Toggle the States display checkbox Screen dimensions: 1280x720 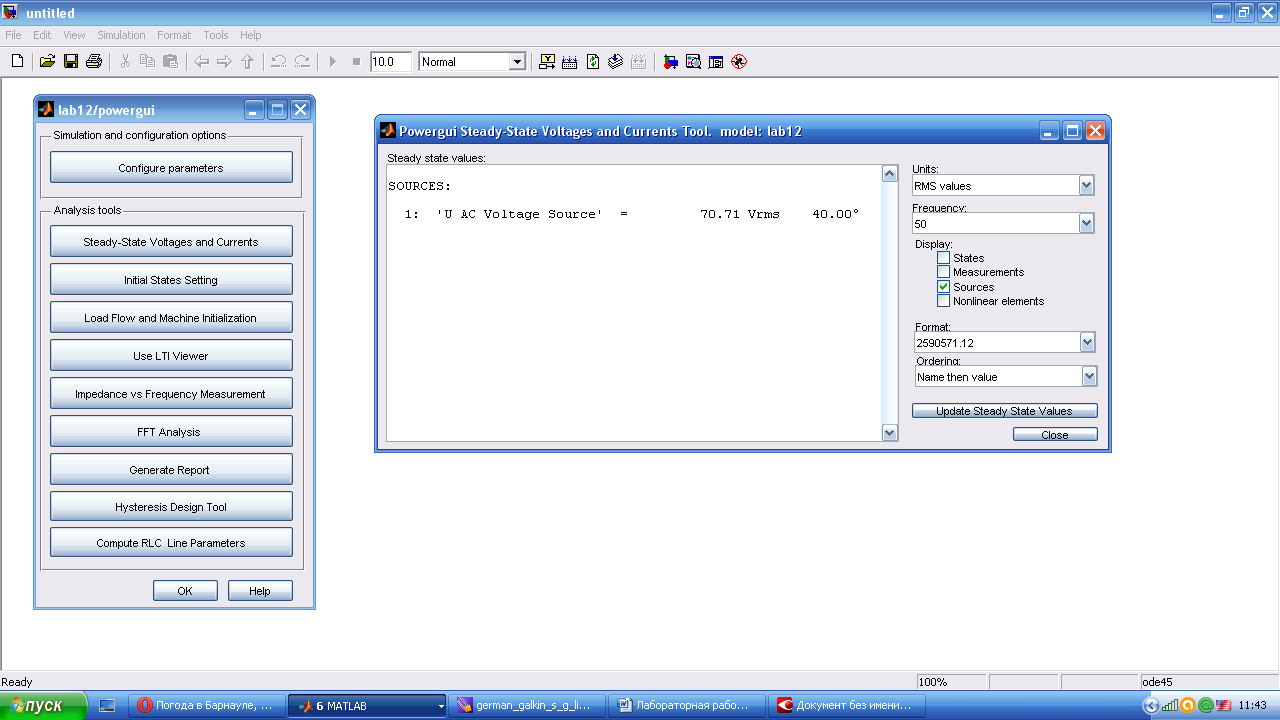tap(943, 258)
